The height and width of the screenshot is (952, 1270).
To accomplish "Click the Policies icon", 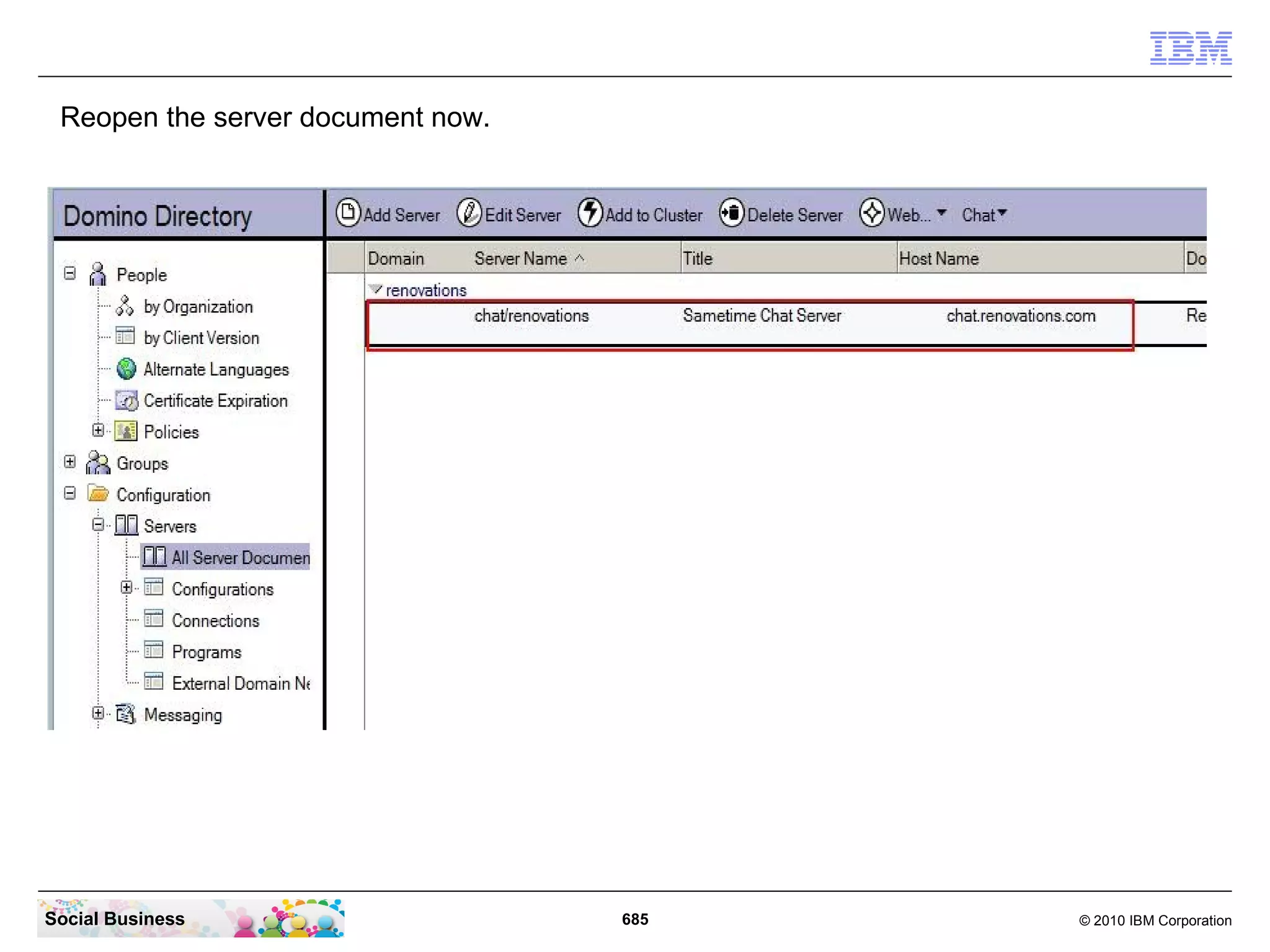I will coord(126,431).
